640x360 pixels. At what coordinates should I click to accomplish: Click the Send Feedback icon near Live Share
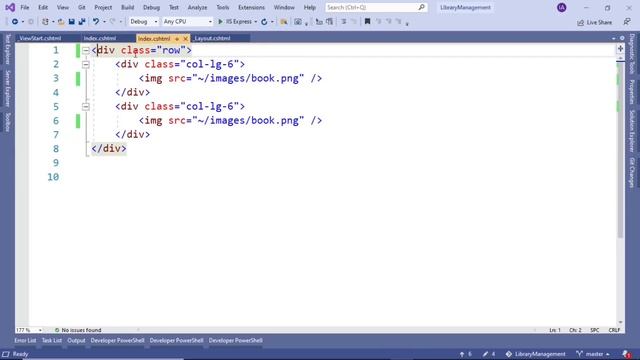pyautogui.click(x=627, y=22)
